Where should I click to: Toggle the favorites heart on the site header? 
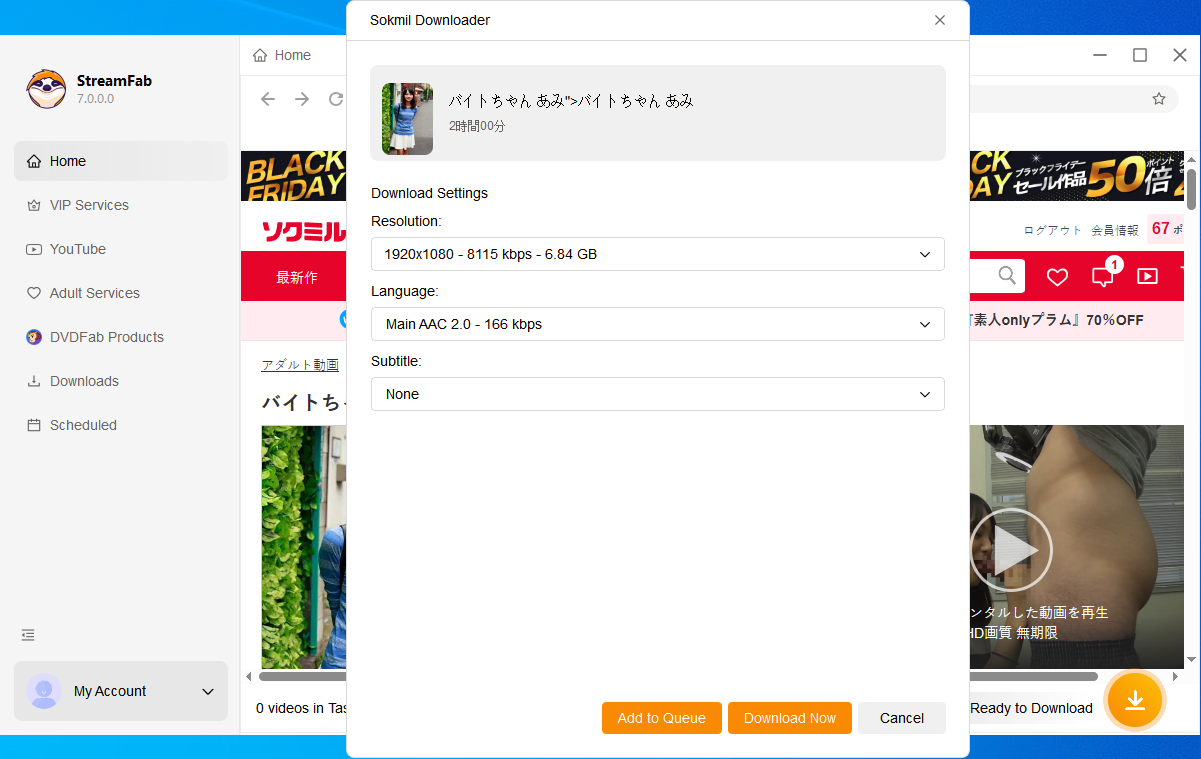(x=1057, y=277)
